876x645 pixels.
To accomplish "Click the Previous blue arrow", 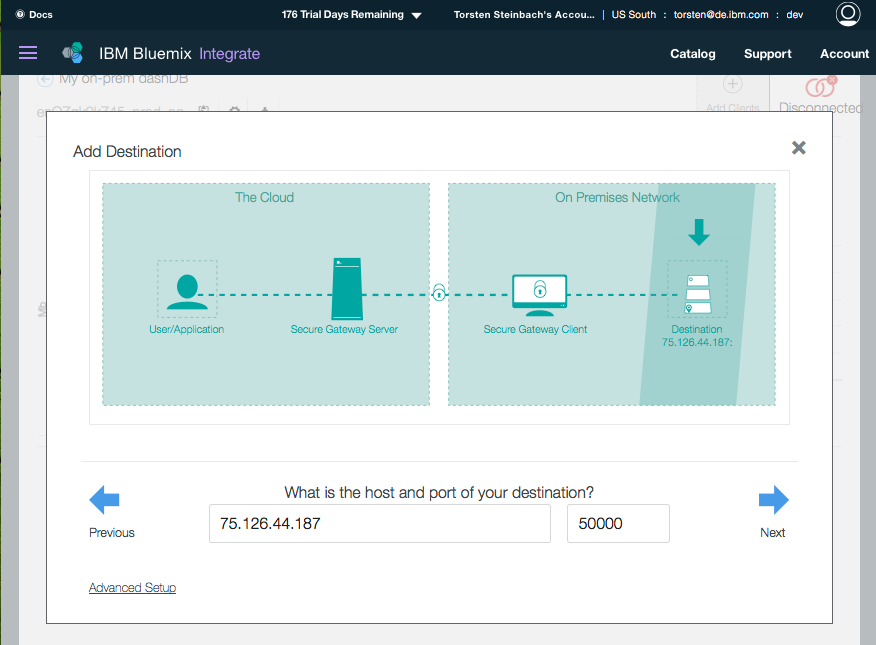I will [104, 499].
